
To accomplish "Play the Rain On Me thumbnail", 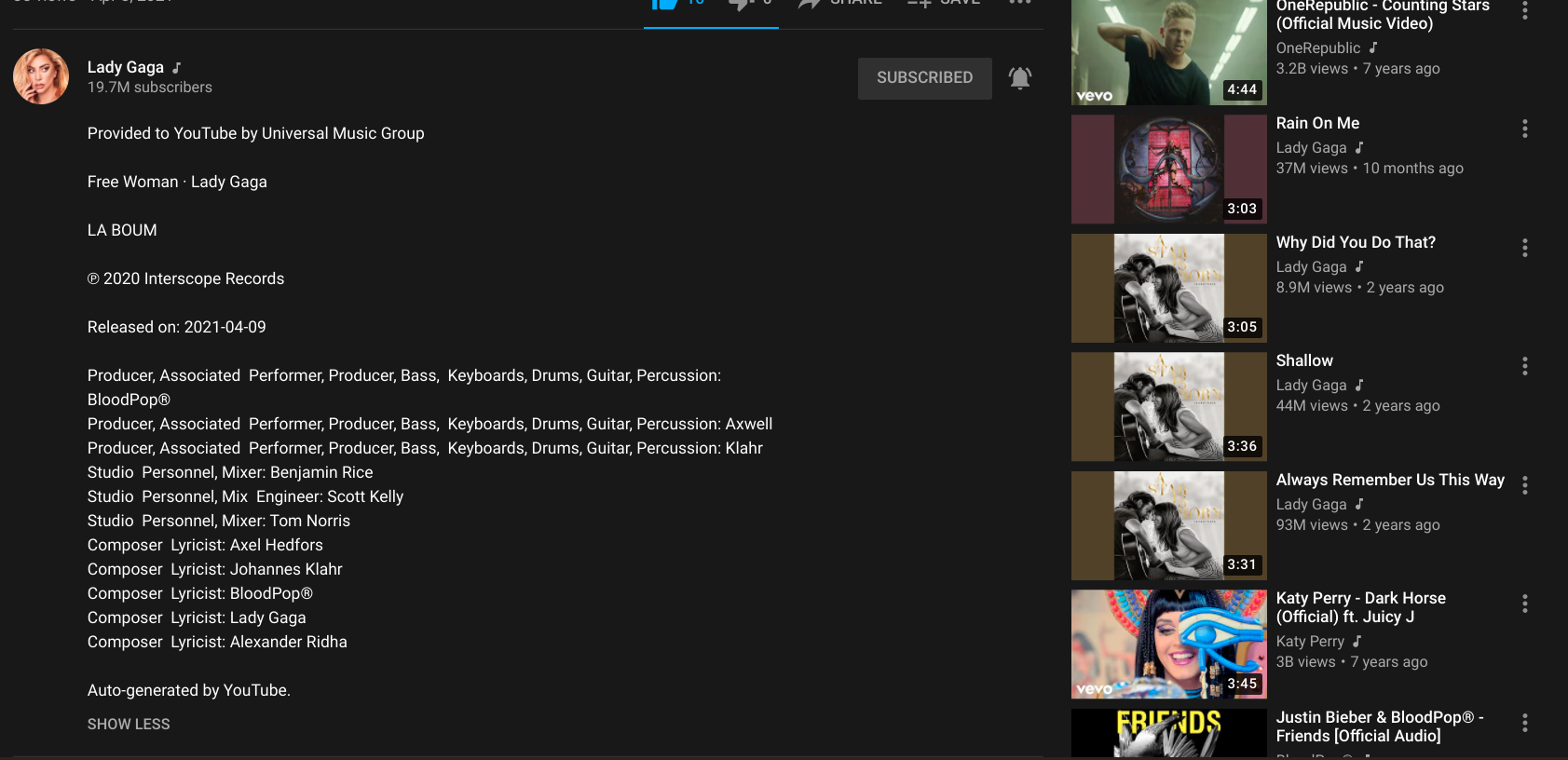I will 1169,170.
